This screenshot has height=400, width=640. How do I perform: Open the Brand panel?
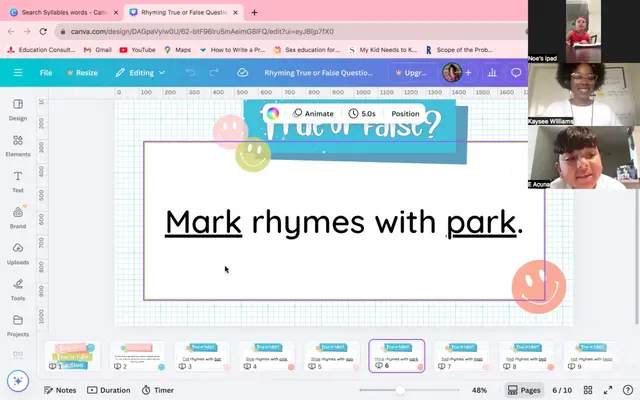(18, 218)
